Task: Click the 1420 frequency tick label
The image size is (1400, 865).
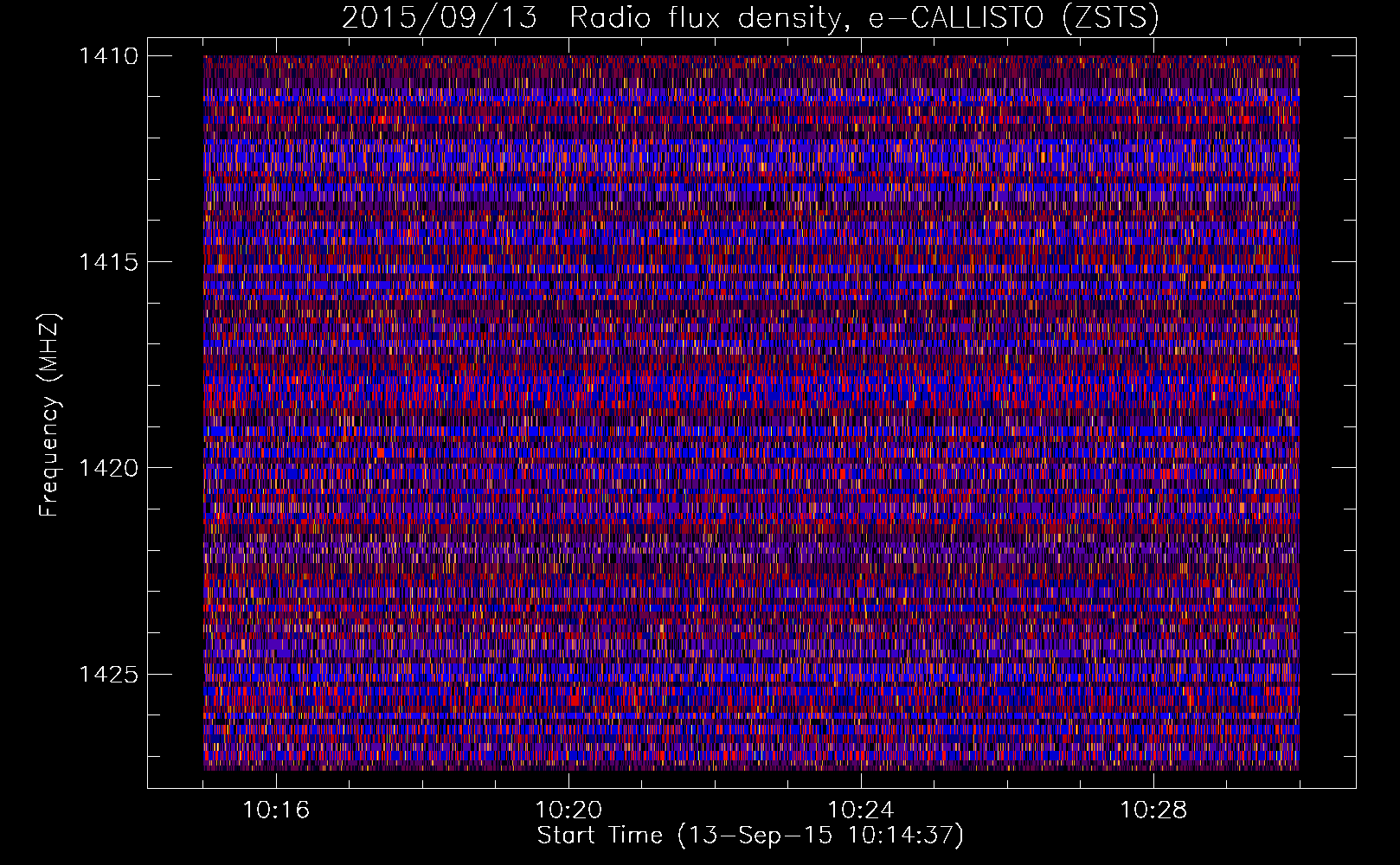Action: (108, 468)
